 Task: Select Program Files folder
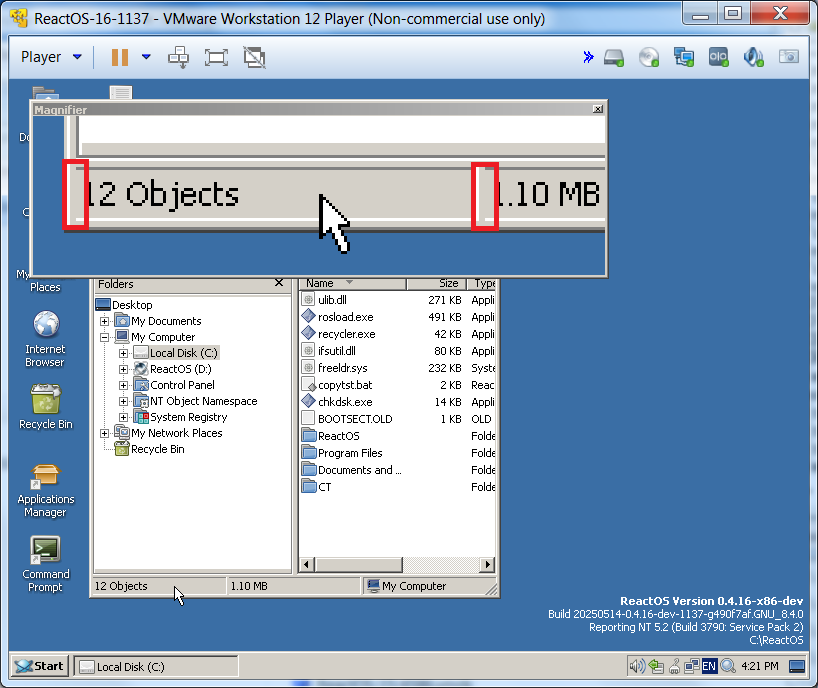coord(350,453)
